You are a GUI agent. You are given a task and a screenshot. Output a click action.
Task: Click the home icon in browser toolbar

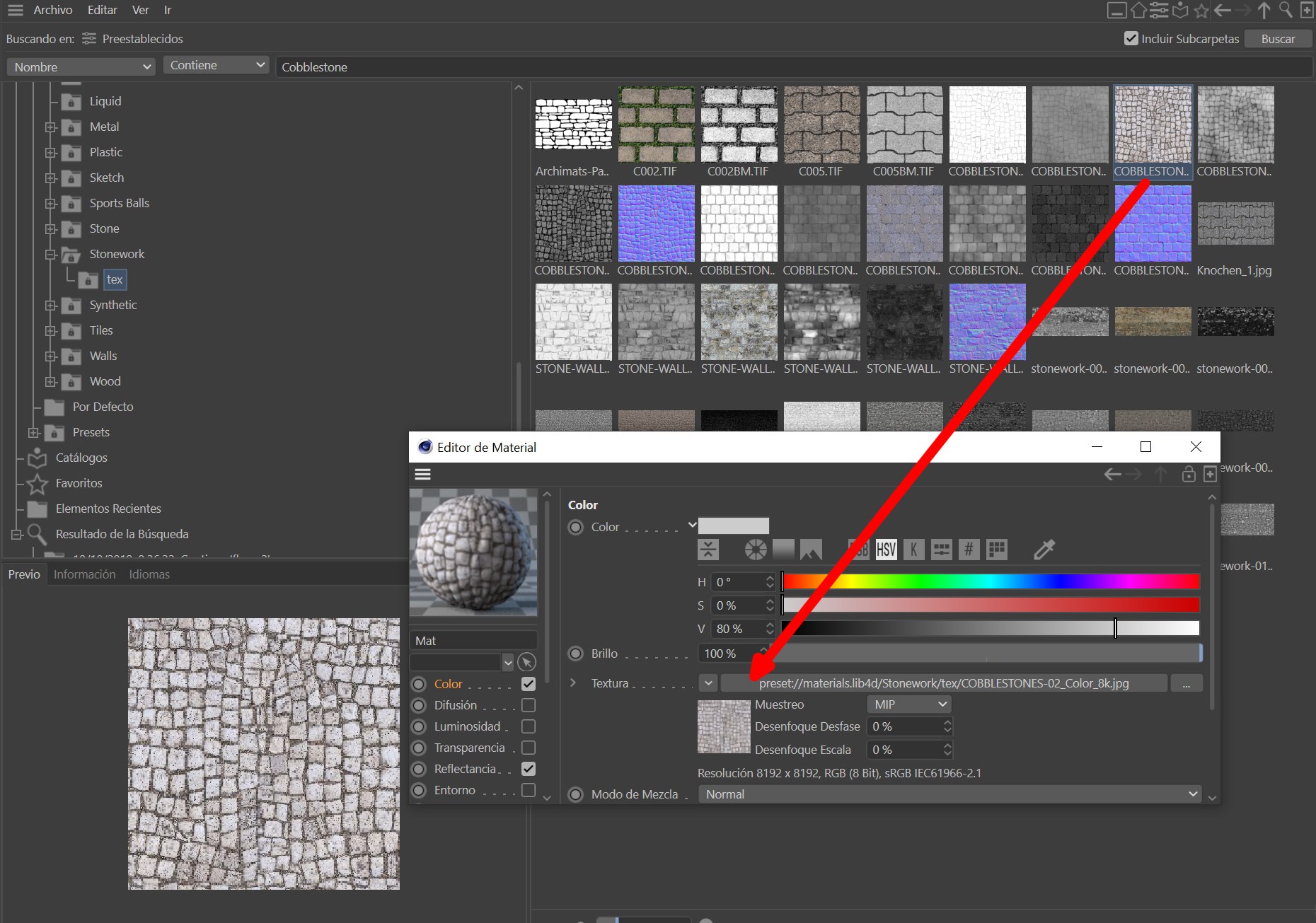point(1138,10)
